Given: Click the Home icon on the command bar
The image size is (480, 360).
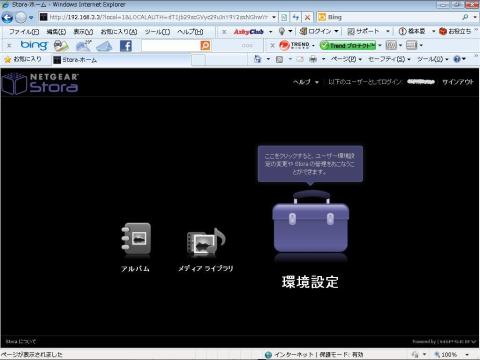Looking at the screenshot, I should [x=257, y=59].
